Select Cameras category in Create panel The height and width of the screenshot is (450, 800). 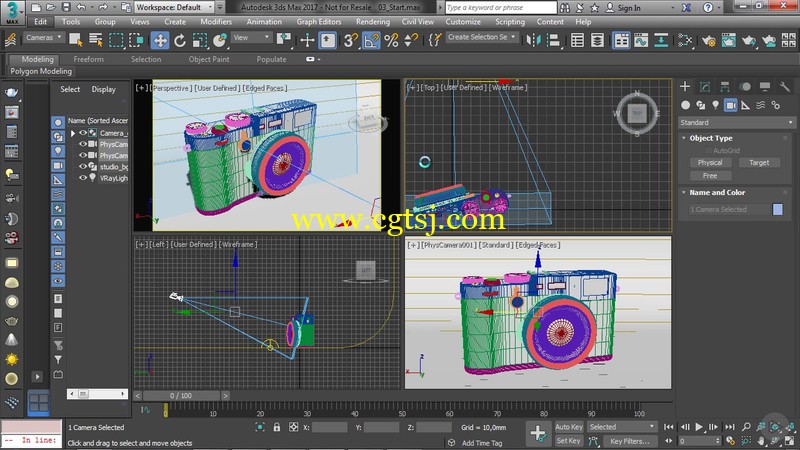tap(731, 105)
